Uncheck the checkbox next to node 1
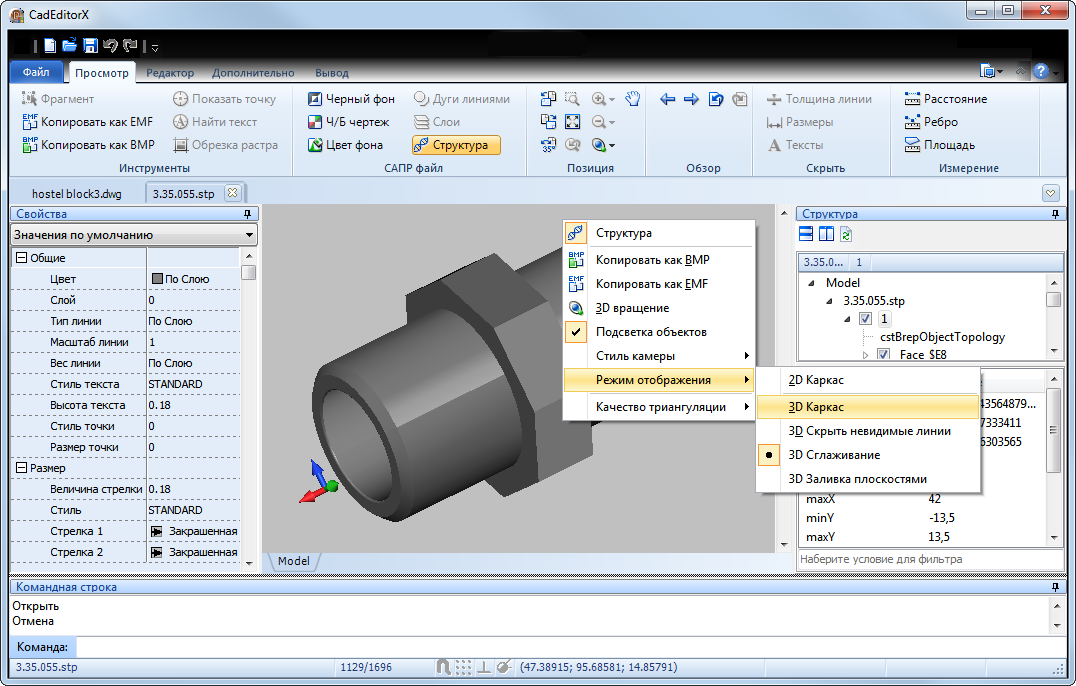This screenshot has width=1076, height=686. [866, 319]
